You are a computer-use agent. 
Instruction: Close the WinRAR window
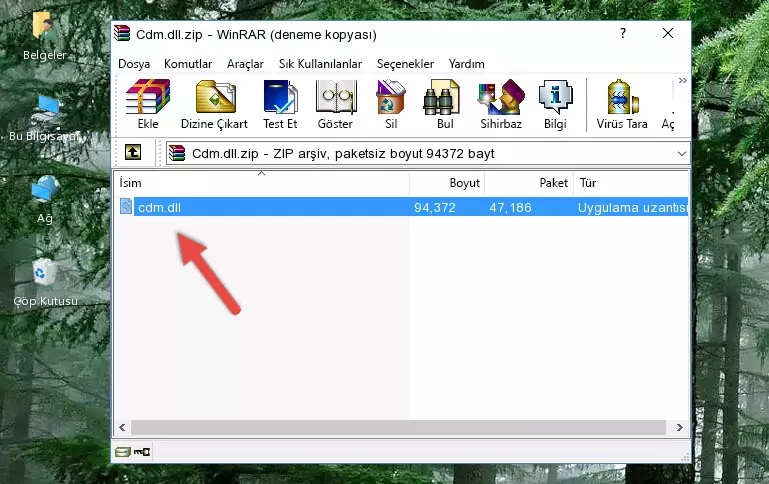667,33
